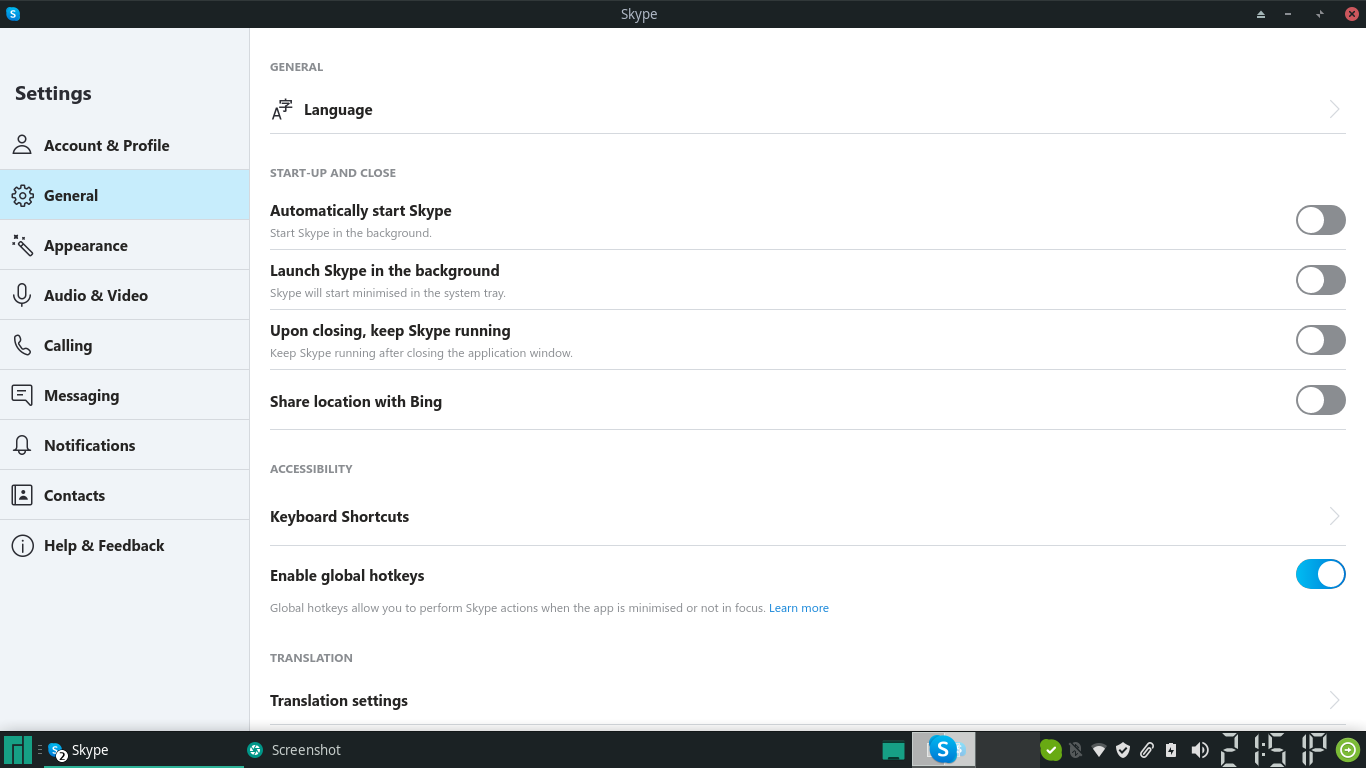
Task: Click the START-UP AND CLOSE section header
Action: coord(333,173)
